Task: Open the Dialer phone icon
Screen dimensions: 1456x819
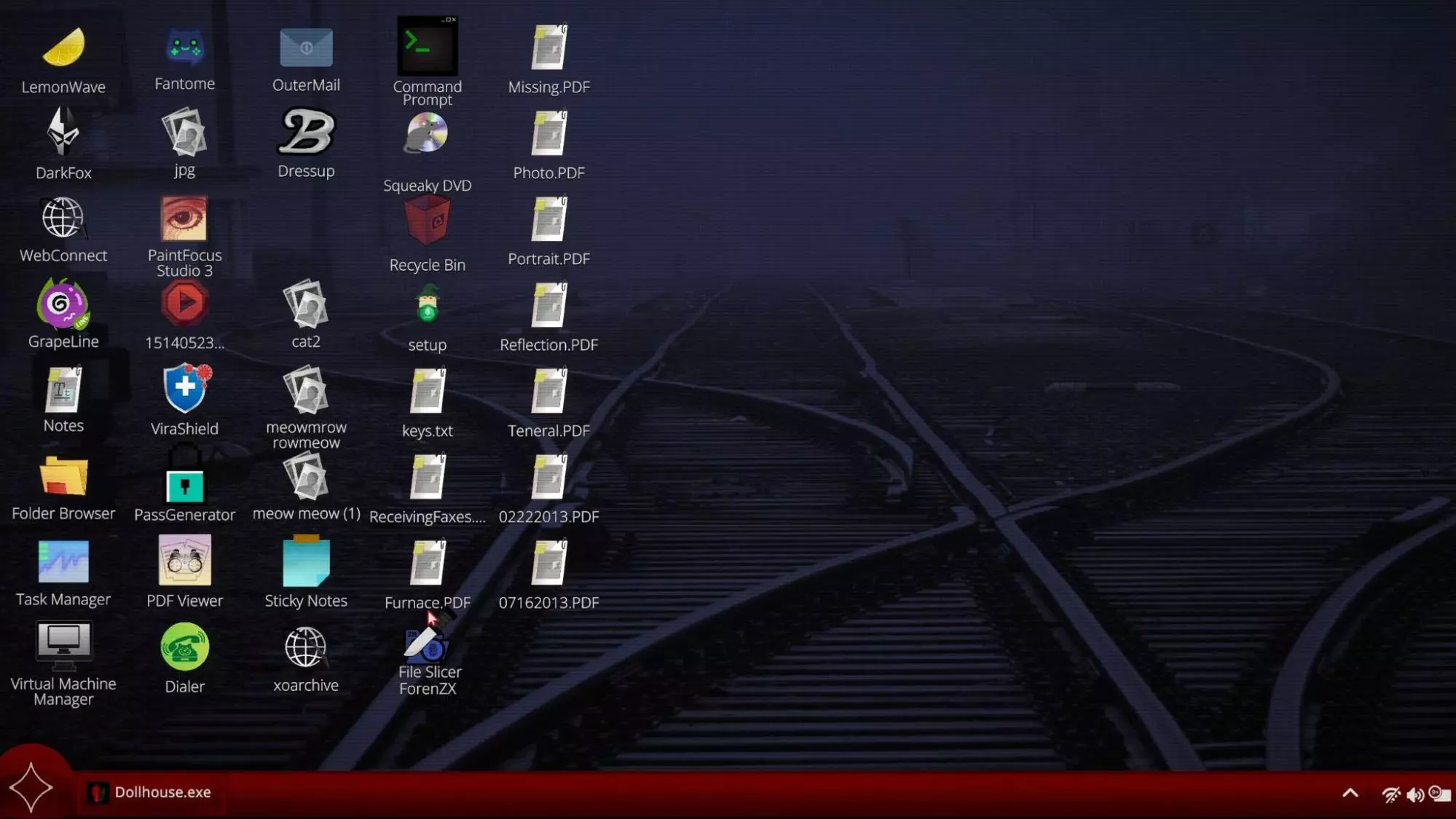Action: tap(185, 648)
